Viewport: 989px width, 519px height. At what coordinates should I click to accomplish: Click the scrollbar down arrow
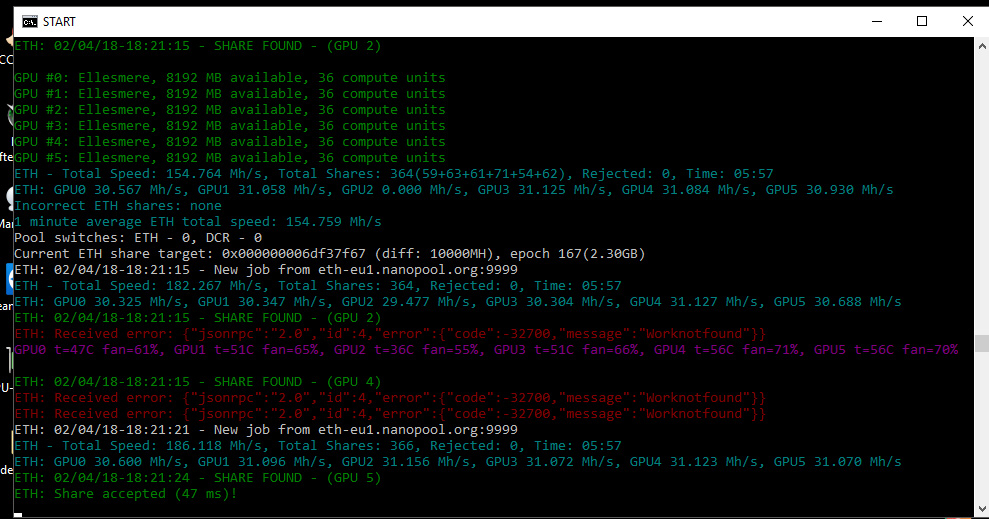pos(981,508)
